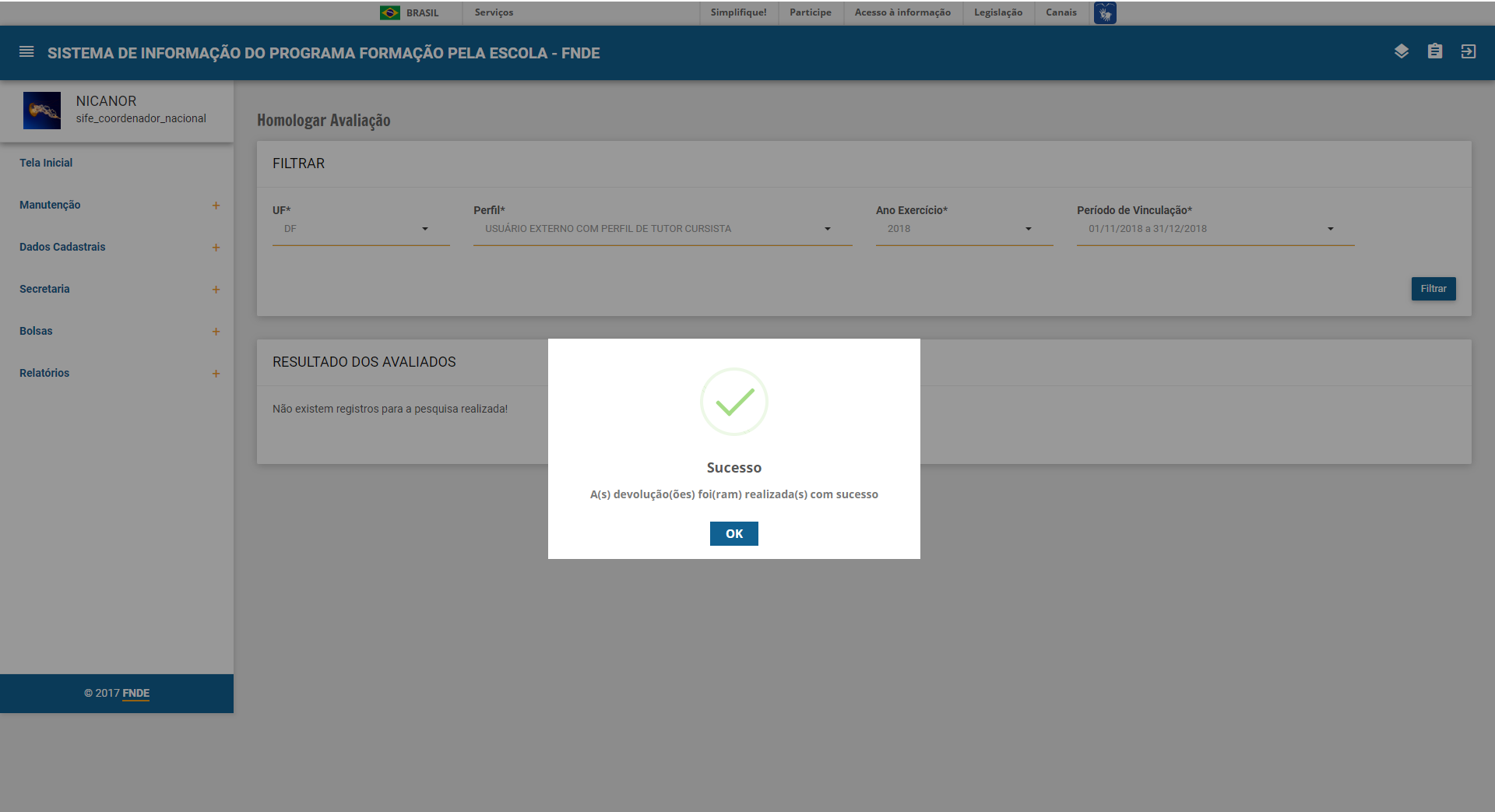Expand the Dados Cadastrais plus icon
The width and height of the screenshot is (1495, 812).
(x=216, y=248)
